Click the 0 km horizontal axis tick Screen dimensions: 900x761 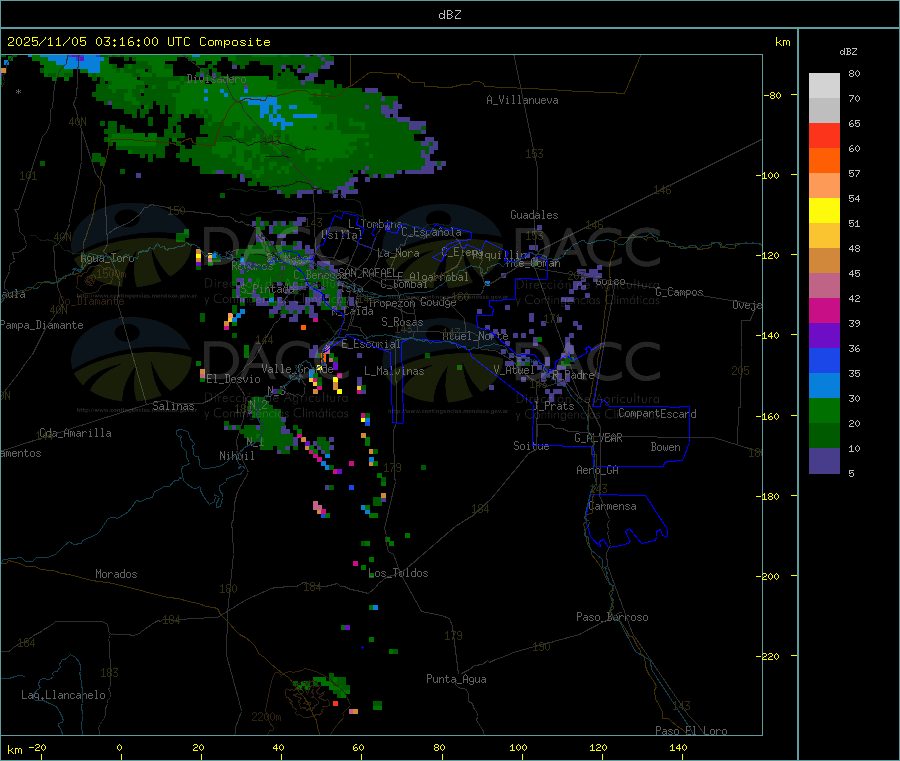point(119,747)
